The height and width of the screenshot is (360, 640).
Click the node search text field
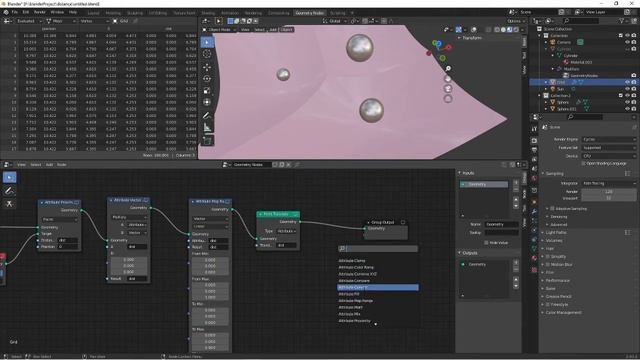pos(378,249)
